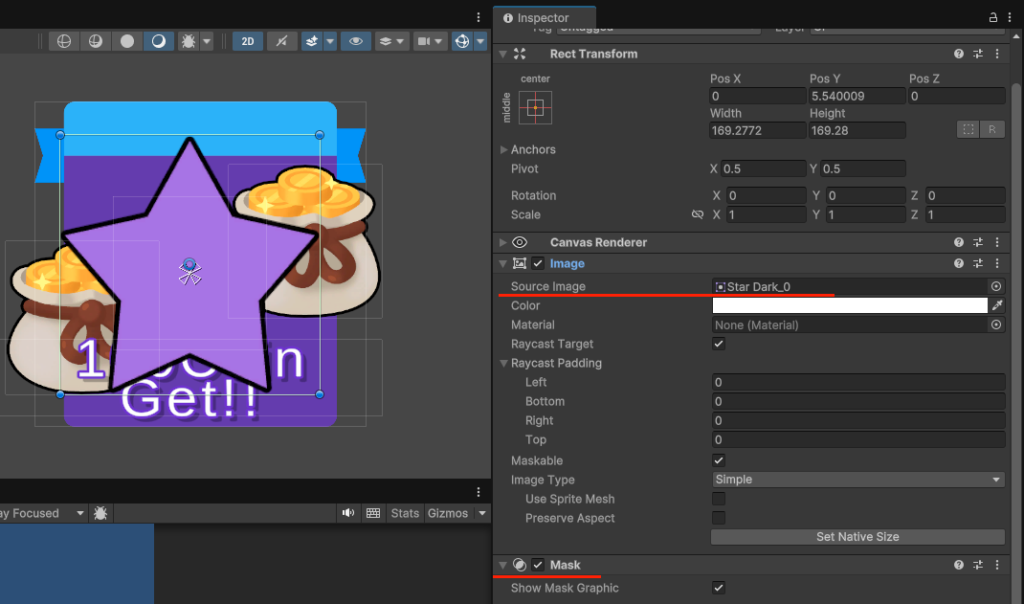
Task: Open Canvas Renderer presets icon
Action: (x=978, y=242)
